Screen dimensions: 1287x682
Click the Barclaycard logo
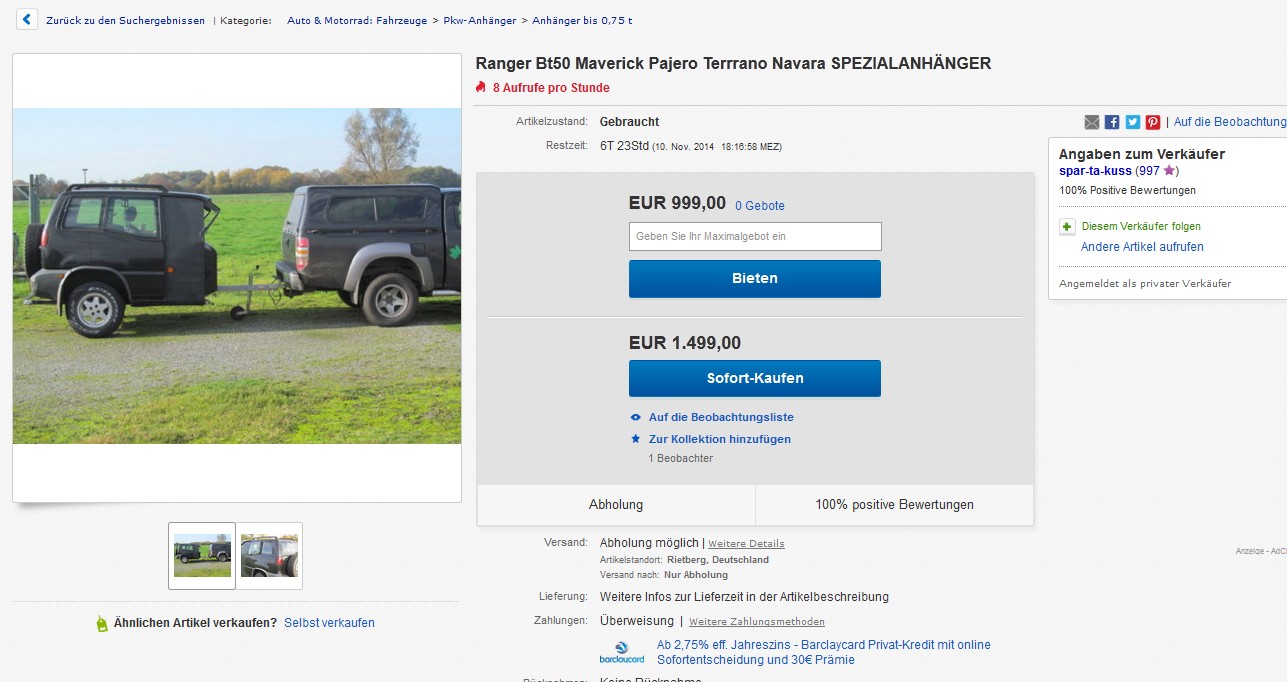click(622, 652)
